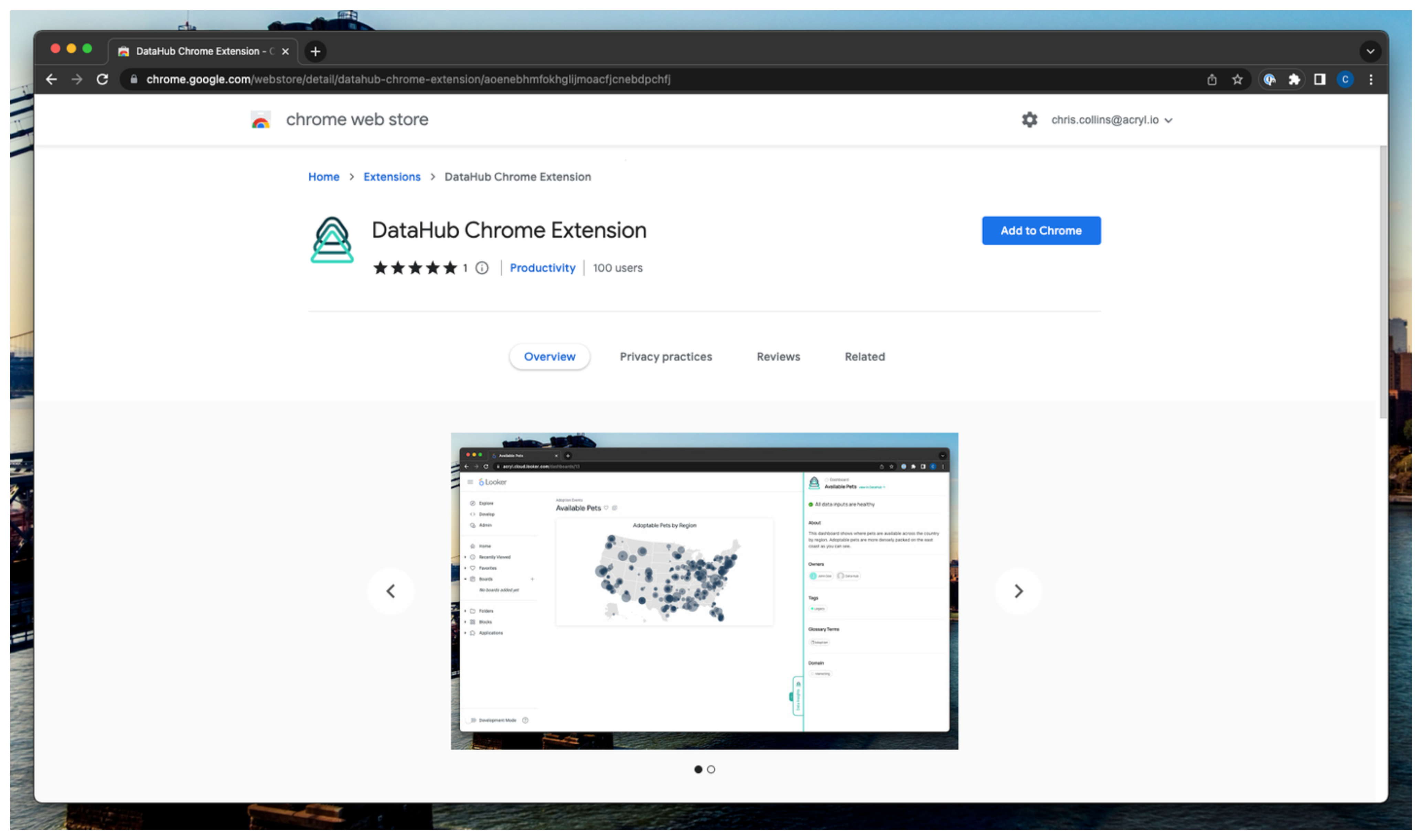This screenshot has width=1422, height=840.
Task: Select the first carousel dot
Action: point(698,769)
